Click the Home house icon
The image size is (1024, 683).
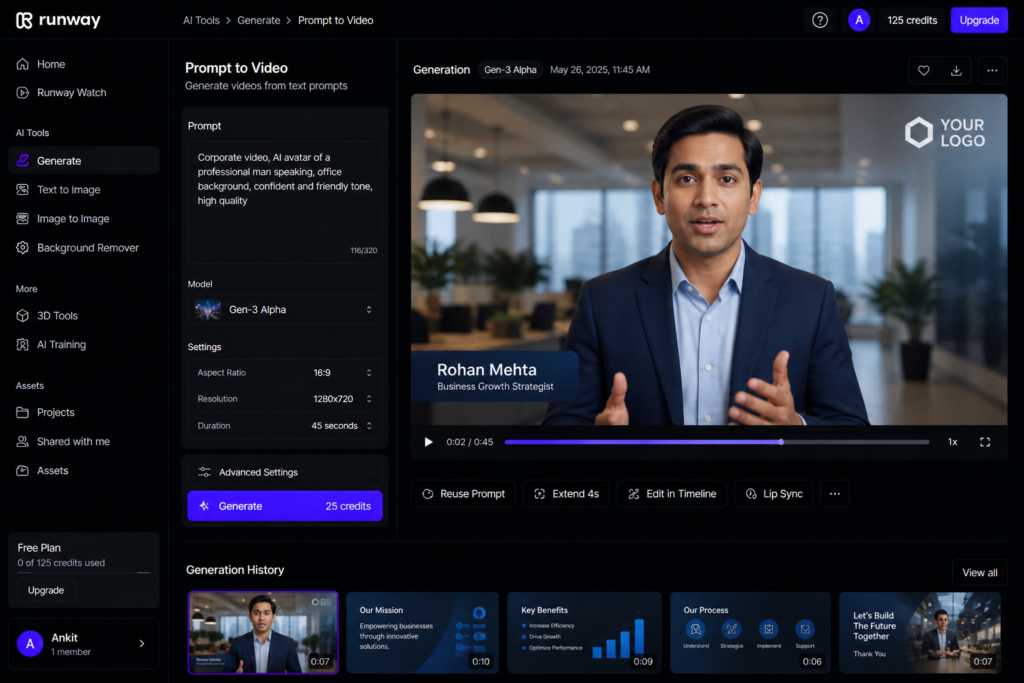click(x=23, y=64)
